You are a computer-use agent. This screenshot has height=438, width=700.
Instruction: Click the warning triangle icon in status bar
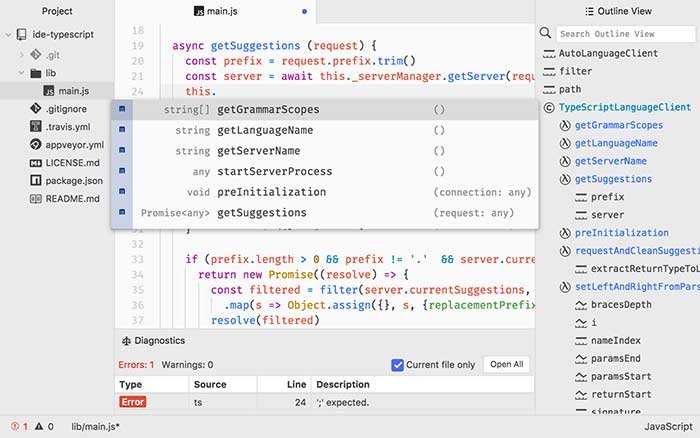coord(39,426)
